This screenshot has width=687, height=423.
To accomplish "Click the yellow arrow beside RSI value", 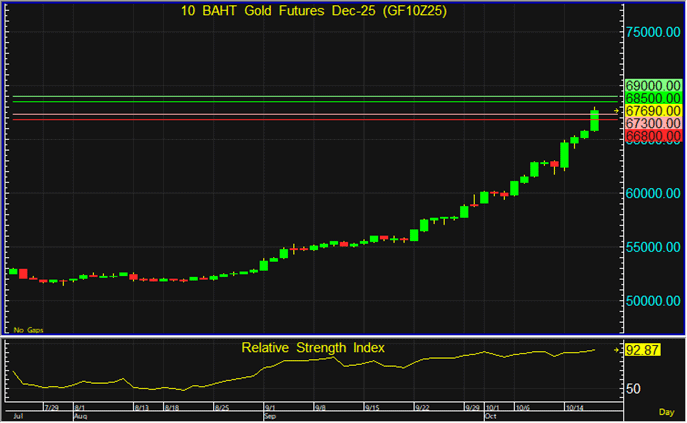I will tap(617, 350).
